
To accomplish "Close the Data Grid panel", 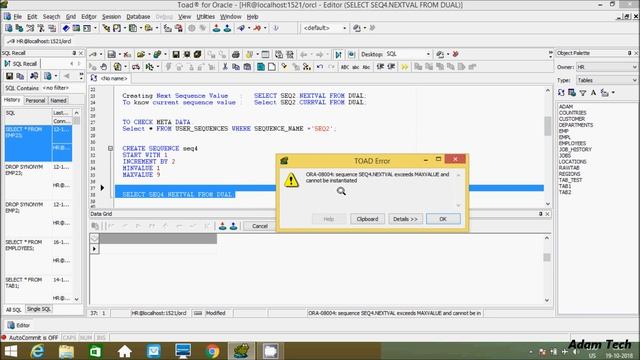I will tap(547, 214).
